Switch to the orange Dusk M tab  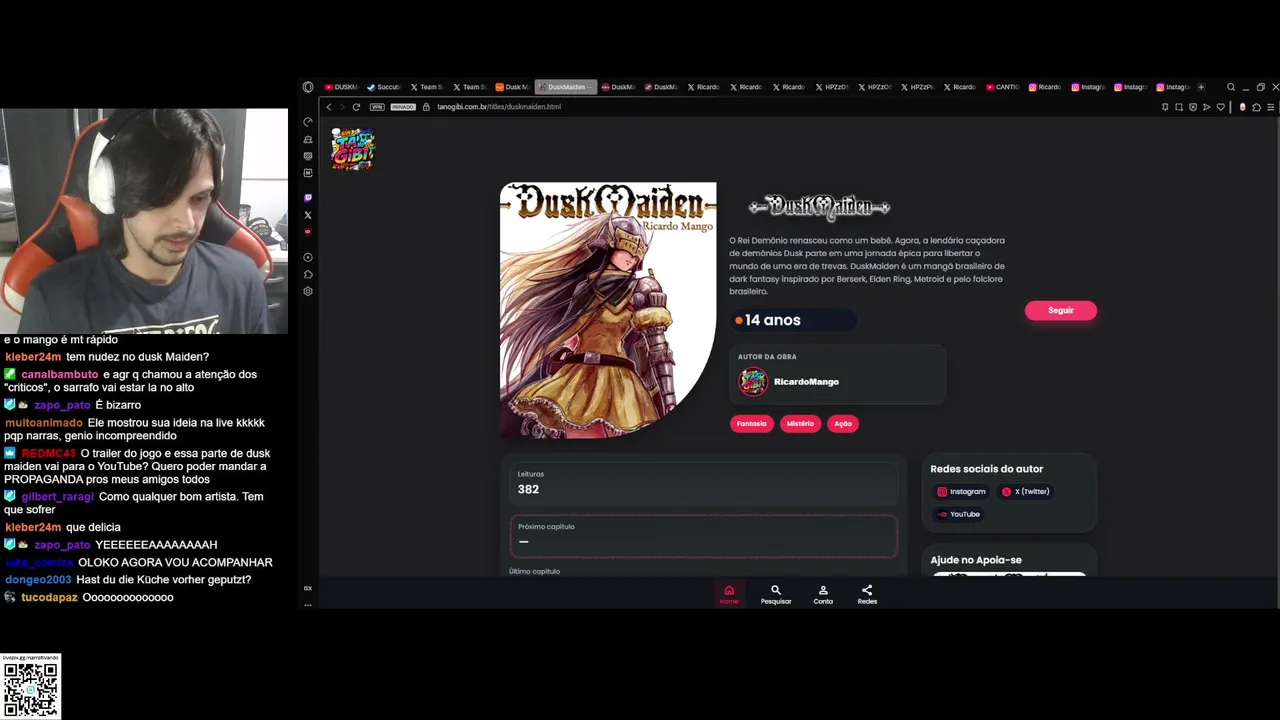(x=513, y=87)
